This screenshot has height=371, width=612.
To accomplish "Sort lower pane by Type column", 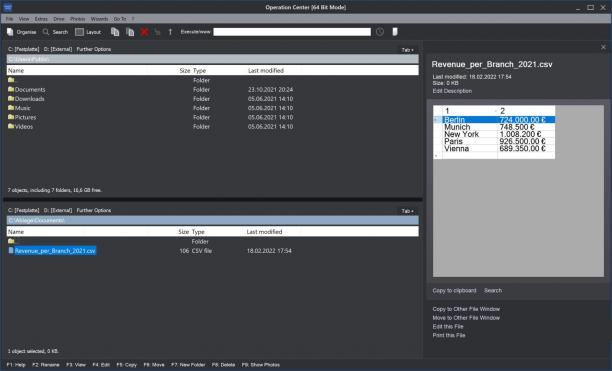I will [198, 232].
